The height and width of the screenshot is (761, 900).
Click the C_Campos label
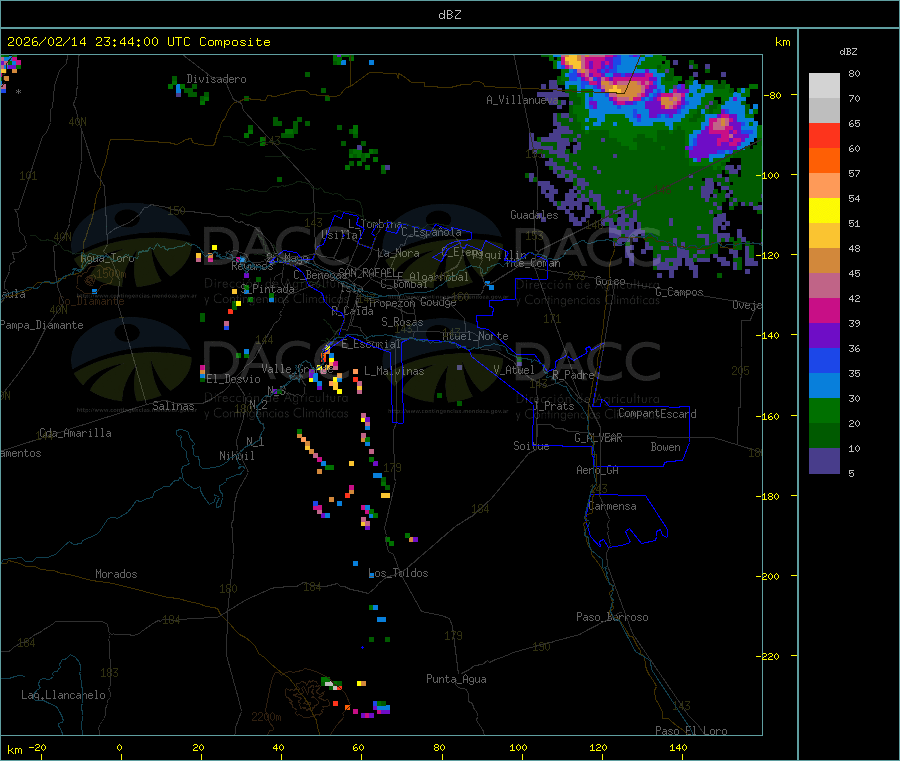coord(679,292)
